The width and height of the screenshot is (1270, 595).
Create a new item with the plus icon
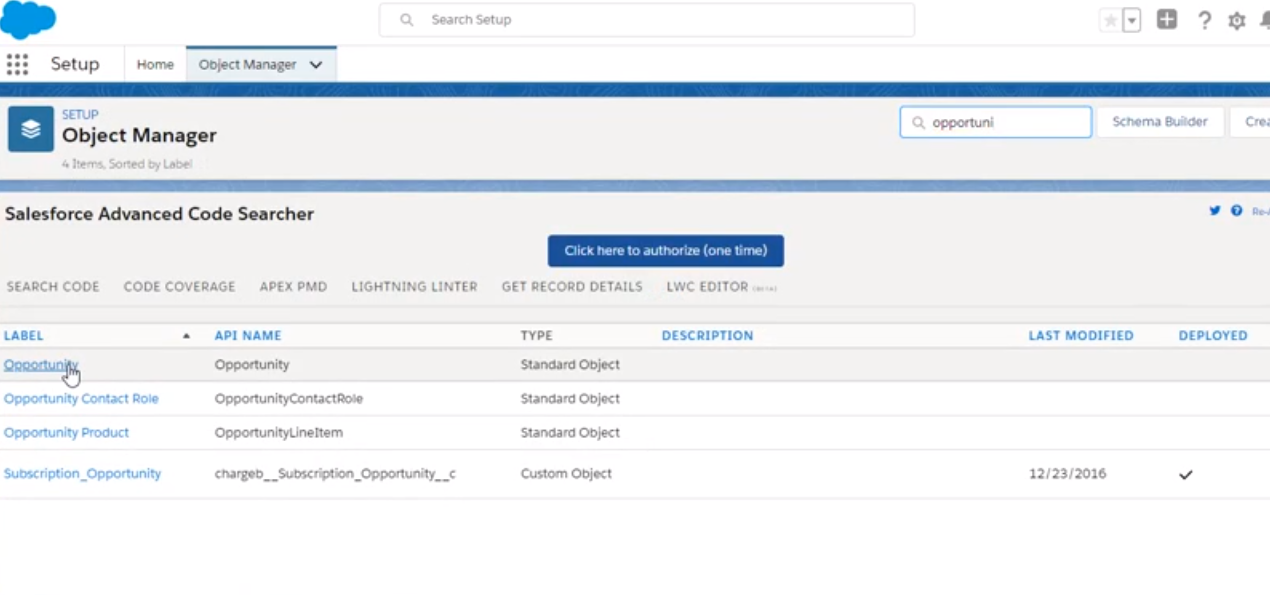click(1167, 19)
